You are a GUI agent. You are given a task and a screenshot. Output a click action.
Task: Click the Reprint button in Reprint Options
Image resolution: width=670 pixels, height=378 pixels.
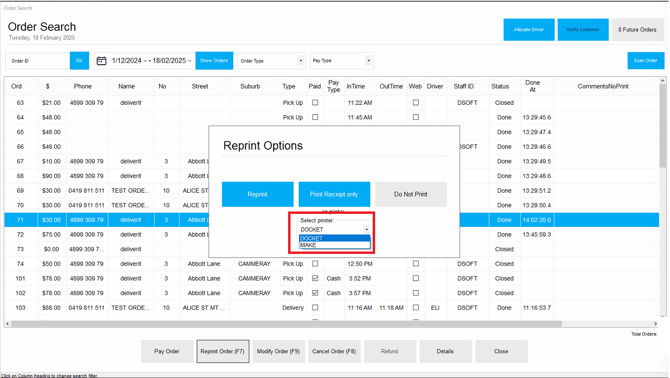258,194
